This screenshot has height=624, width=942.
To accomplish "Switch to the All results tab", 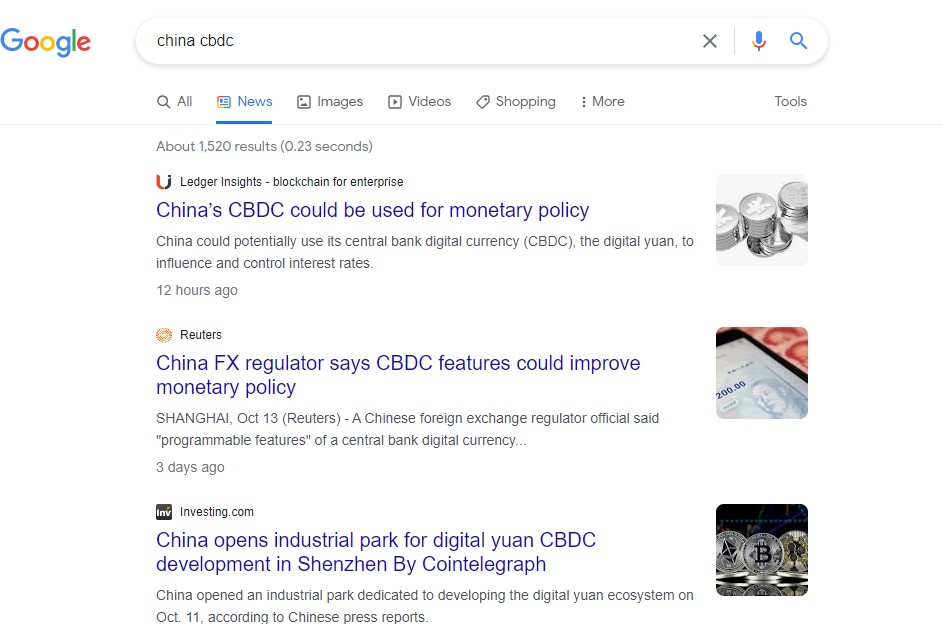I will click(x=175, y=101).
